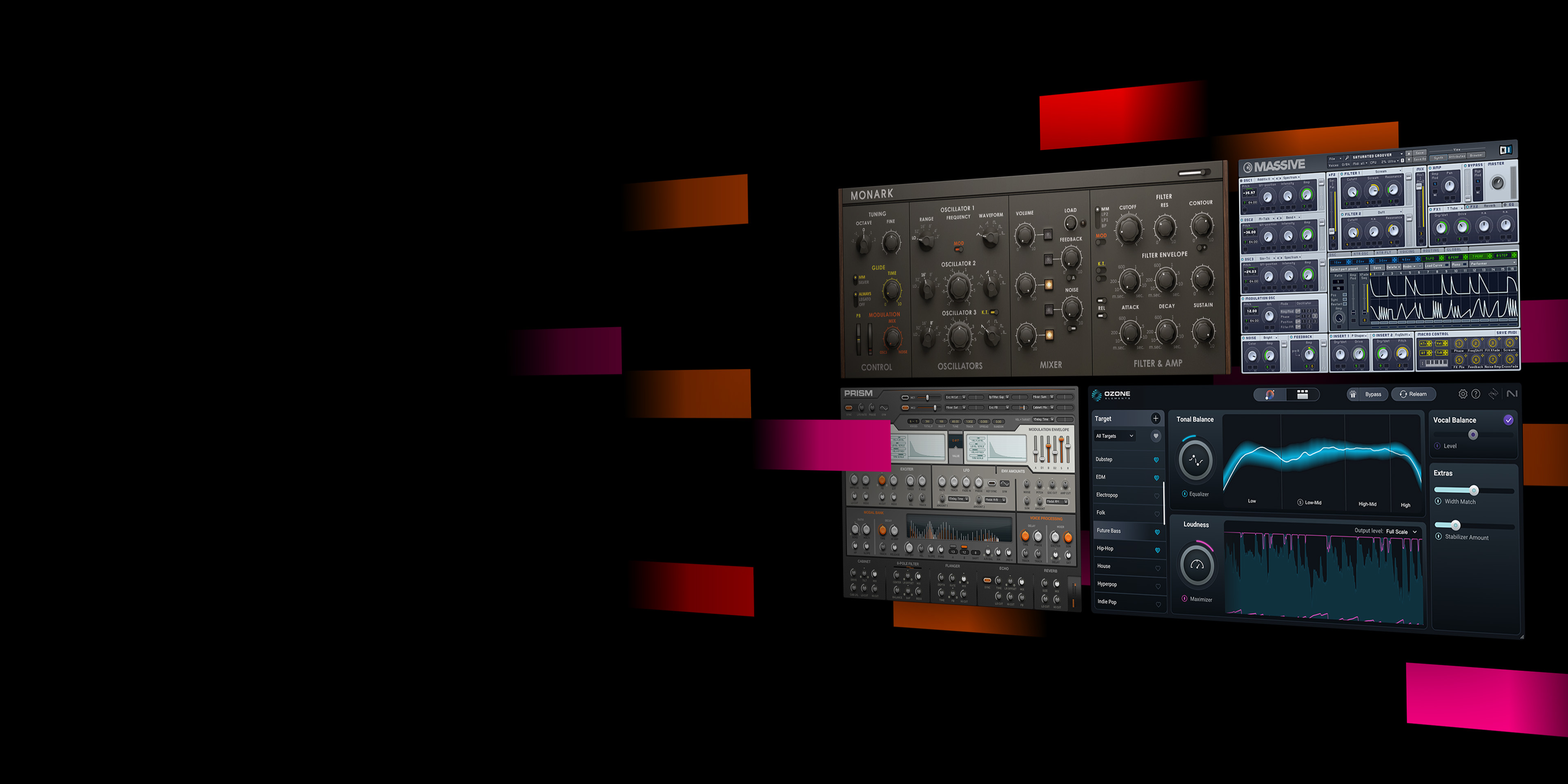Favorite the Electropop target heart
This screenshot has height=784, width=1568.
pos(1157,495)
